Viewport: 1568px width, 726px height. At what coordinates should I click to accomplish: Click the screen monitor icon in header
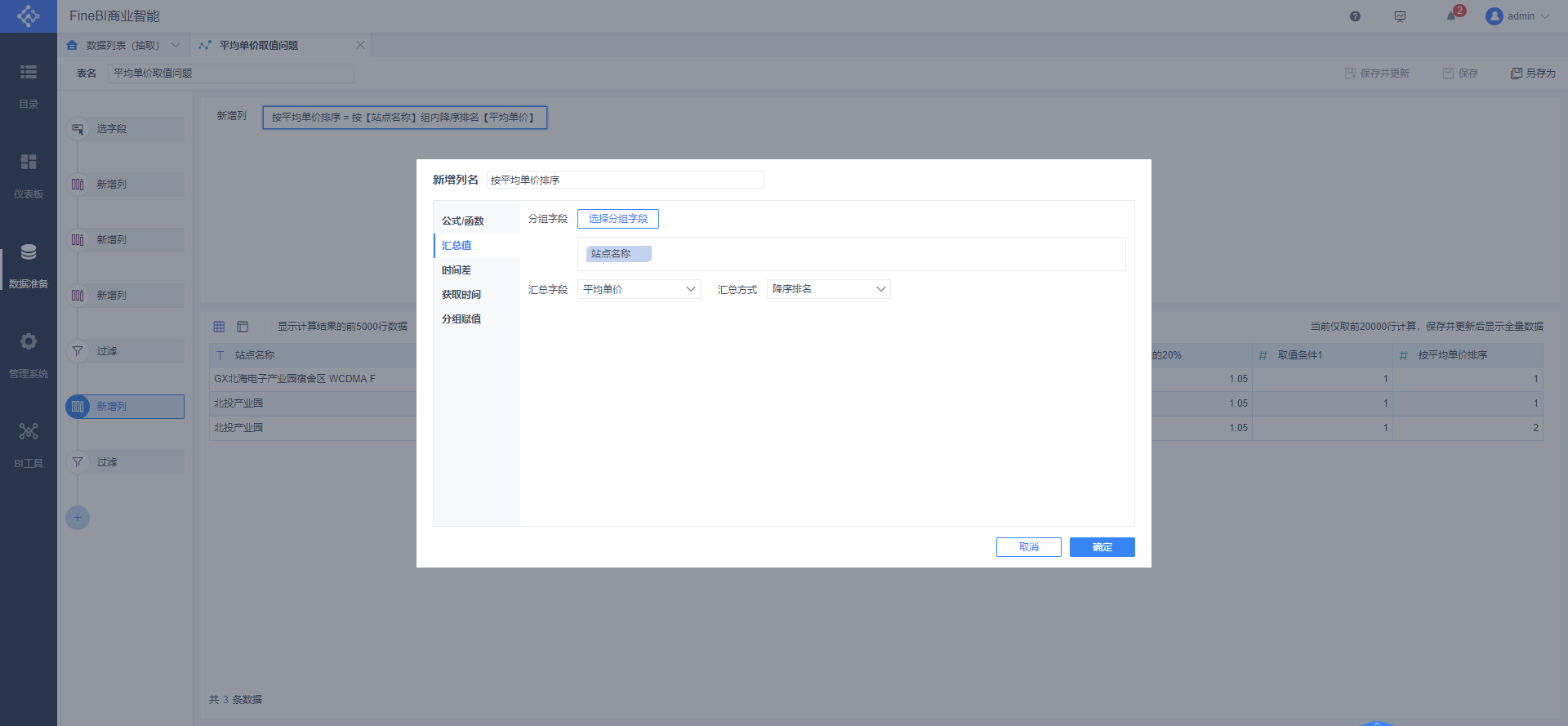coord(1400,16)
